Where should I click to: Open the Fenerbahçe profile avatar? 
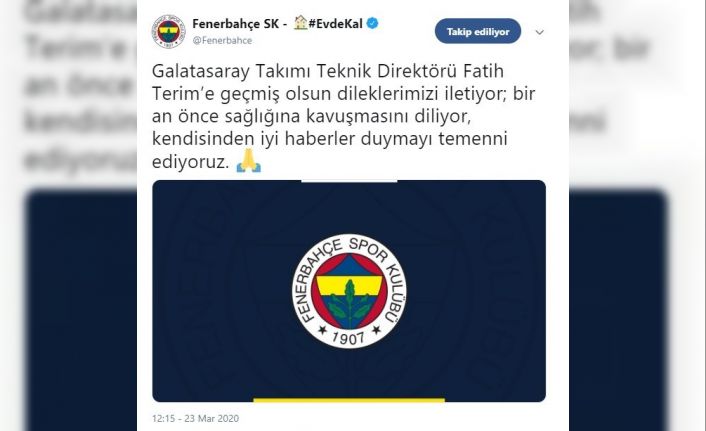(x=168, y=32)
